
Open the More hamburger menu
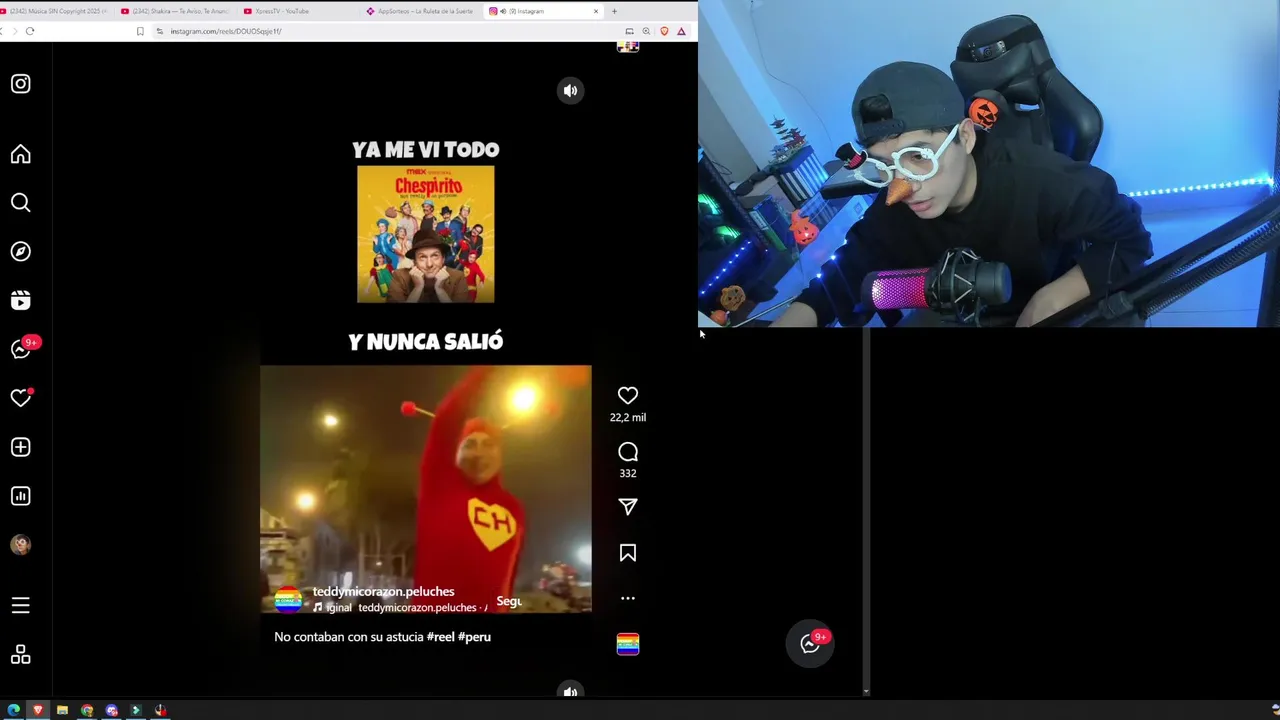[x=21, y=606]
